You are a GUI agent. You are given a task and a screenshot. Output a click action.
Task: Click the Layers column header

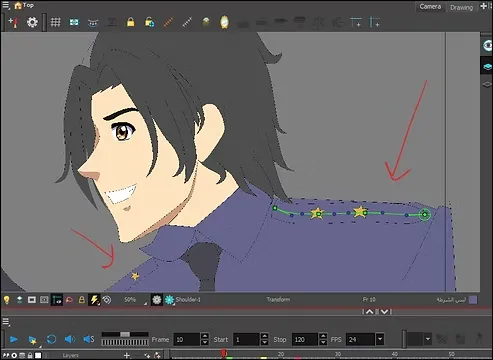pyautogui.click(x=70, y=356)
